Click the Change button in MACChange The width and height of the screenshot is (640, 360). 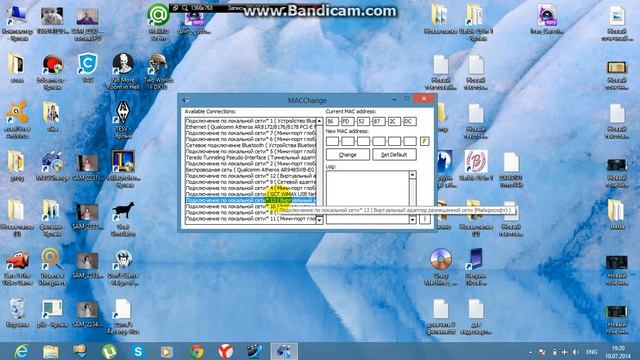pos(348,155)
